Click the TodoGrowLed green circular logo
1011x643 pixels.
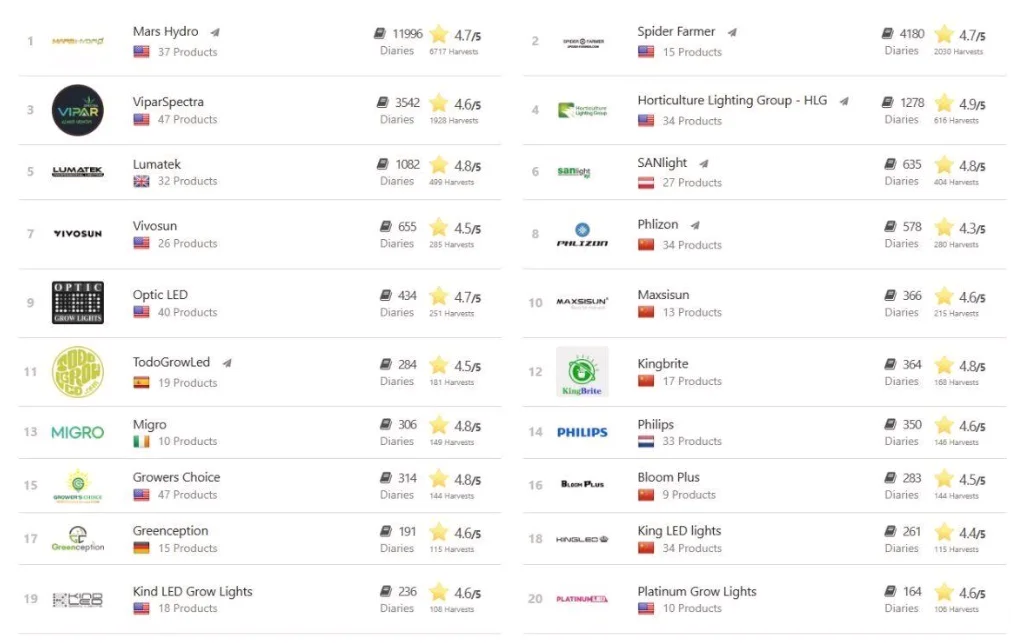[x=77, y=371]
